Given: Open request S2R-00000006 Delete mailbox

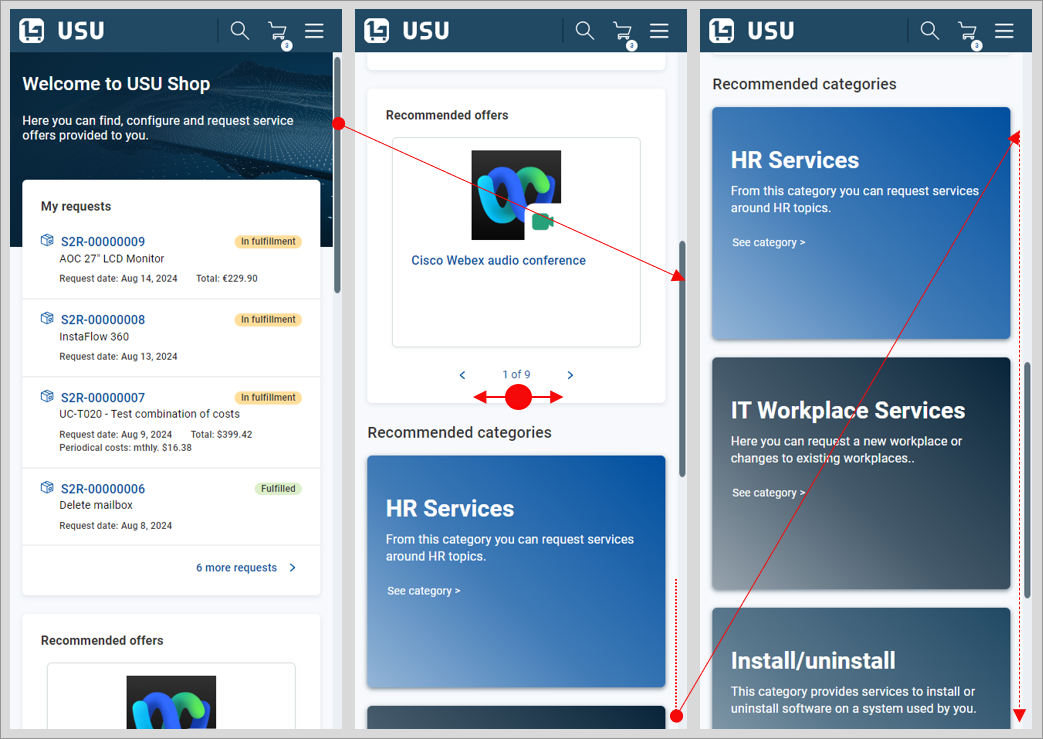Looking at the screenshot, I should click(x=103, y=489).
